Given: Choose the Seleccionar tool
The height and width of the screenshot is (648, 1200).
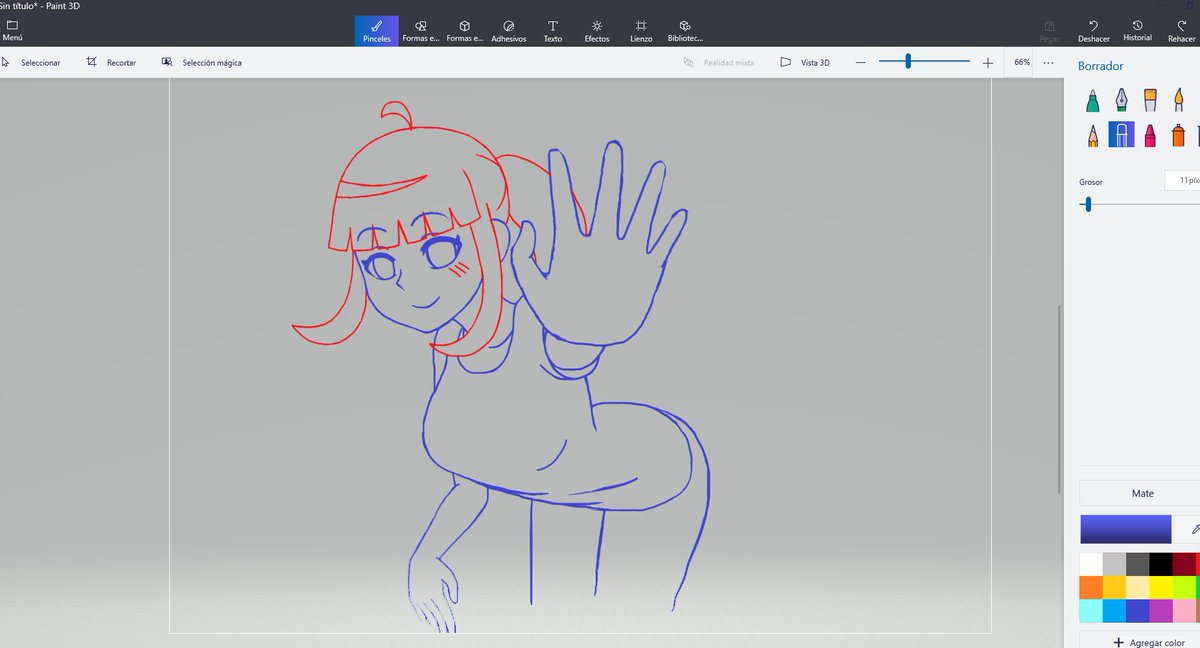Looking at the screenshot, I should [x=32, y=62].
